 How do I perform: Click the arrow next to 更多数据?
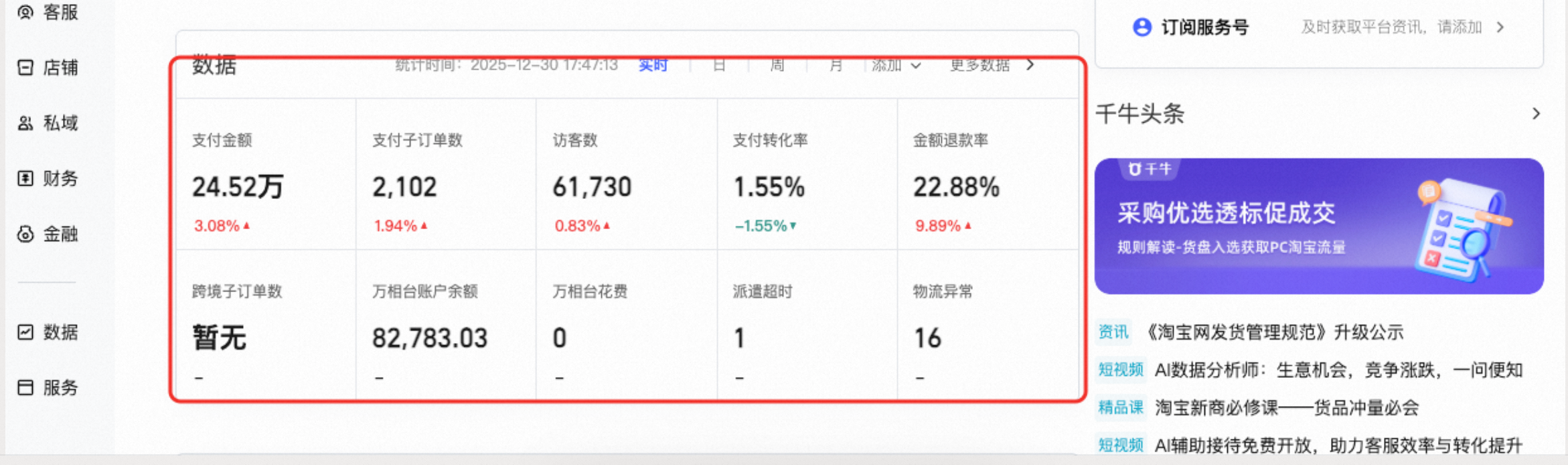point(1030,65)
